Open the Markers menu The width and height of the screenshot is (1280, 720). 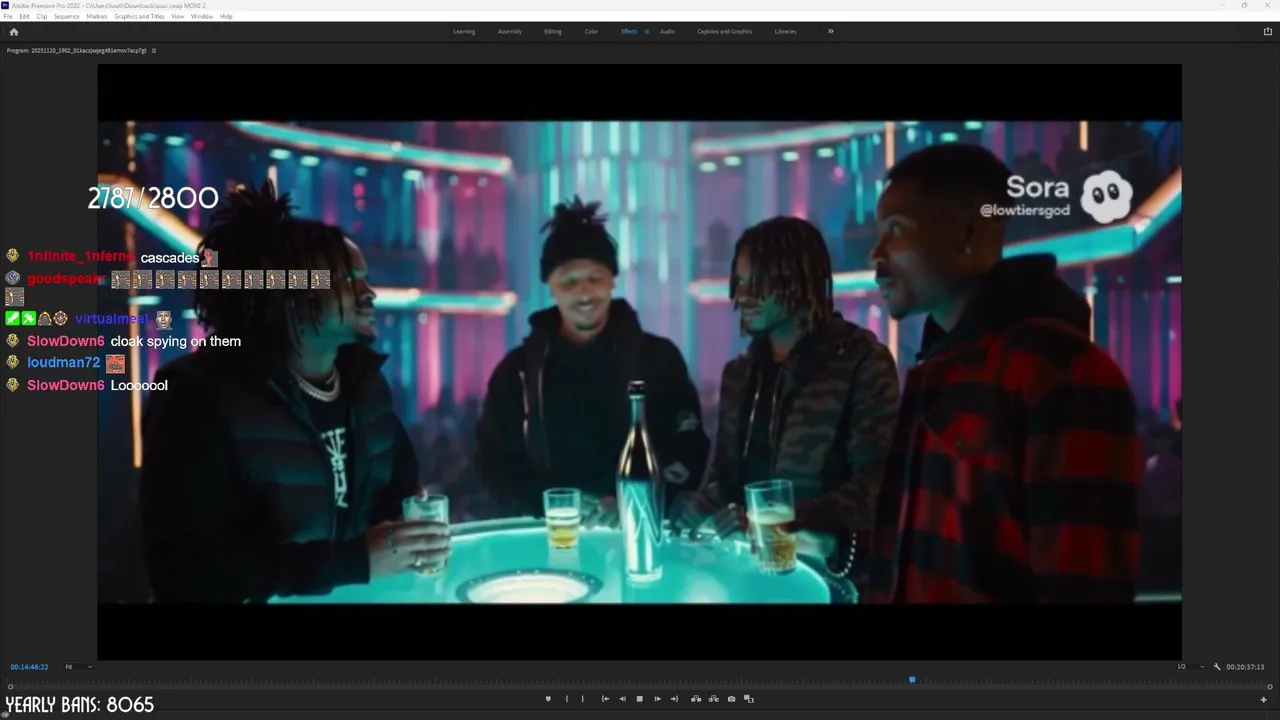[x=97, y=17]
